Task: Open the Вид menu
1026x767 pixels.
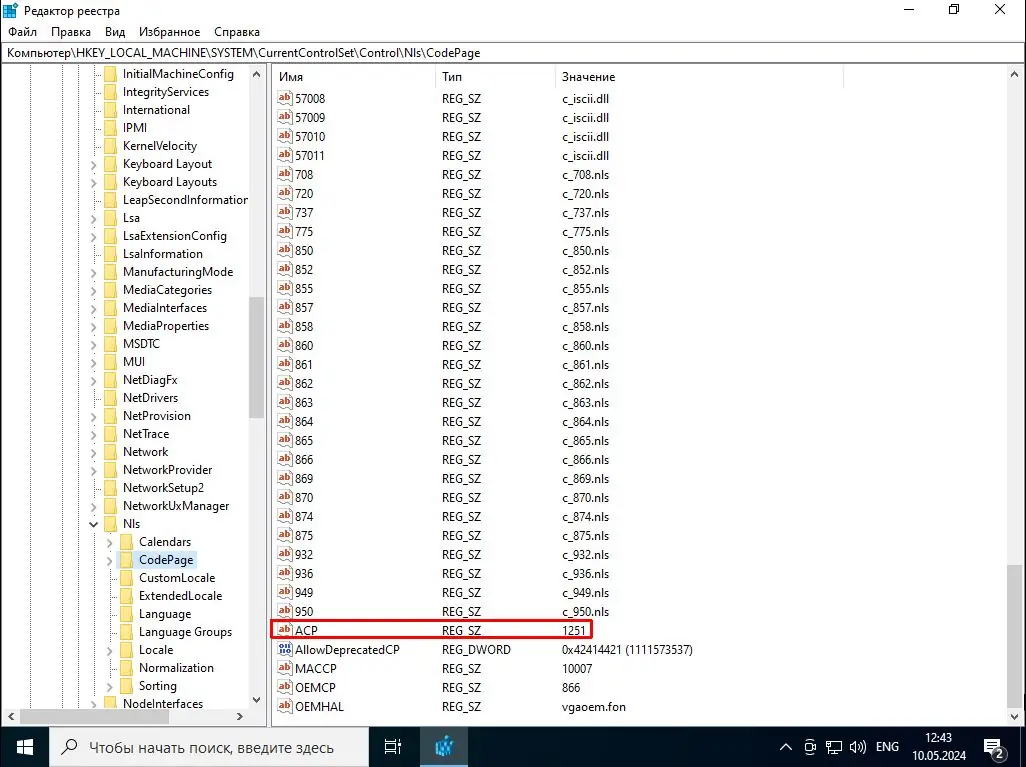Action: 114,31
